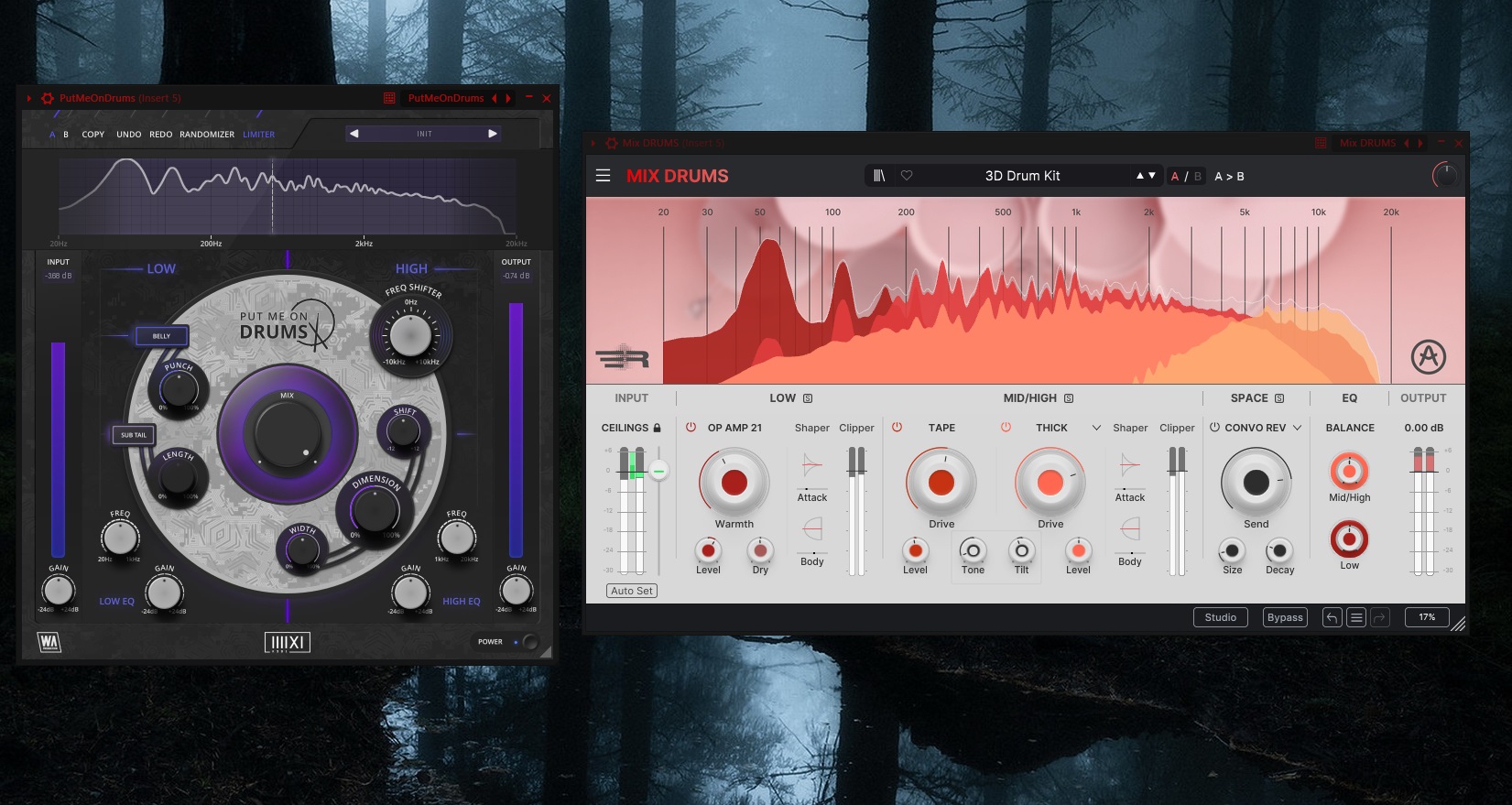1512x805 pixels.
Task: Expand the Mix Drums window menu arrow at title left
Action: (593, 144)
